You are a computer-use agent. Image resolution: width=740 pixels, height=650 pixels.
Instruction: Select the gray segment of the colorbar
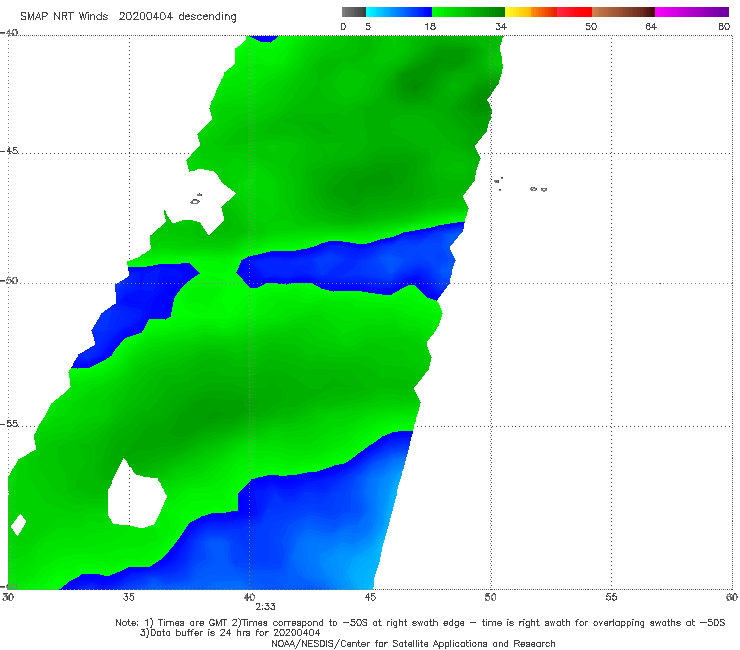click(x=353, y=12)
